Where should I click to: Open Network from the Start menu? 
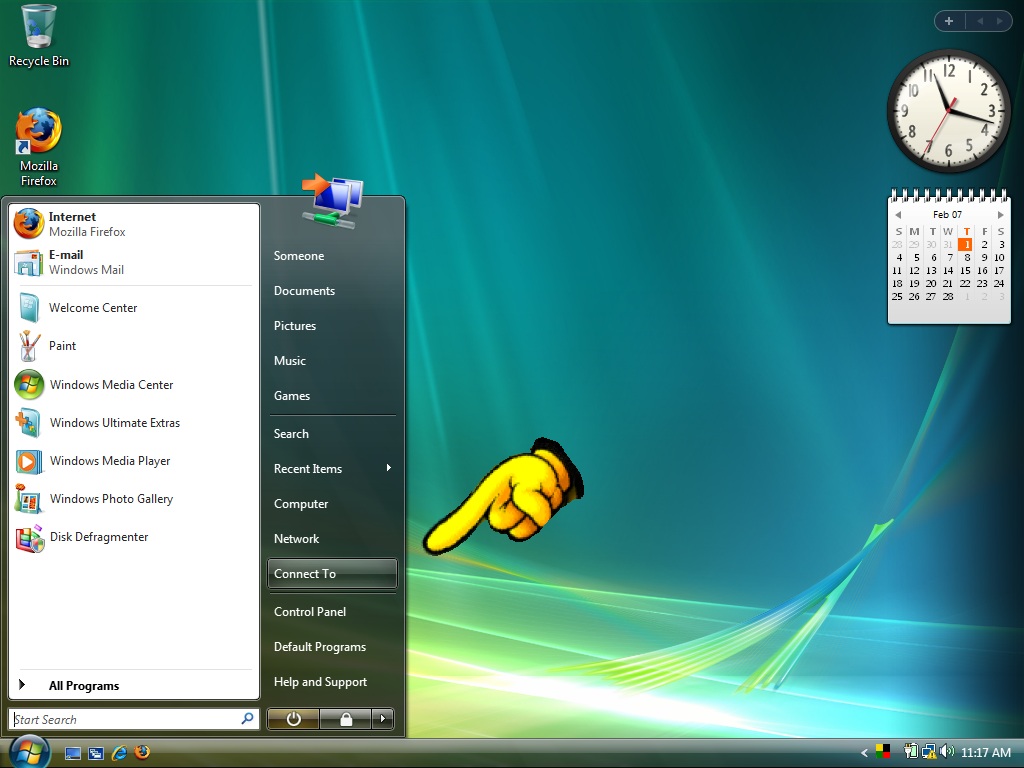(296, 539)
